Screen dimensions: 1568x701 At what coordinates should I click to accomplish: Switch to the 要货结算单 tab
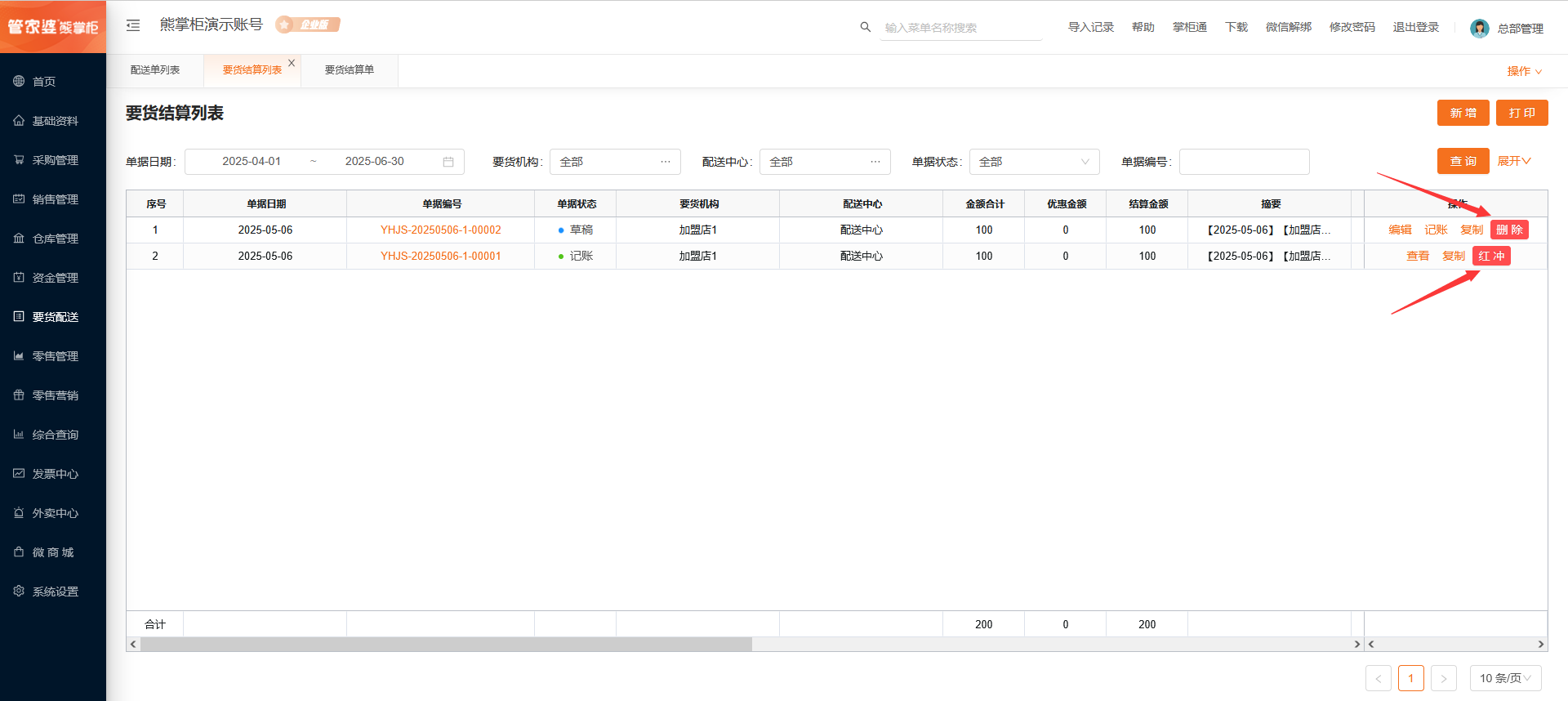coord(350,70)
